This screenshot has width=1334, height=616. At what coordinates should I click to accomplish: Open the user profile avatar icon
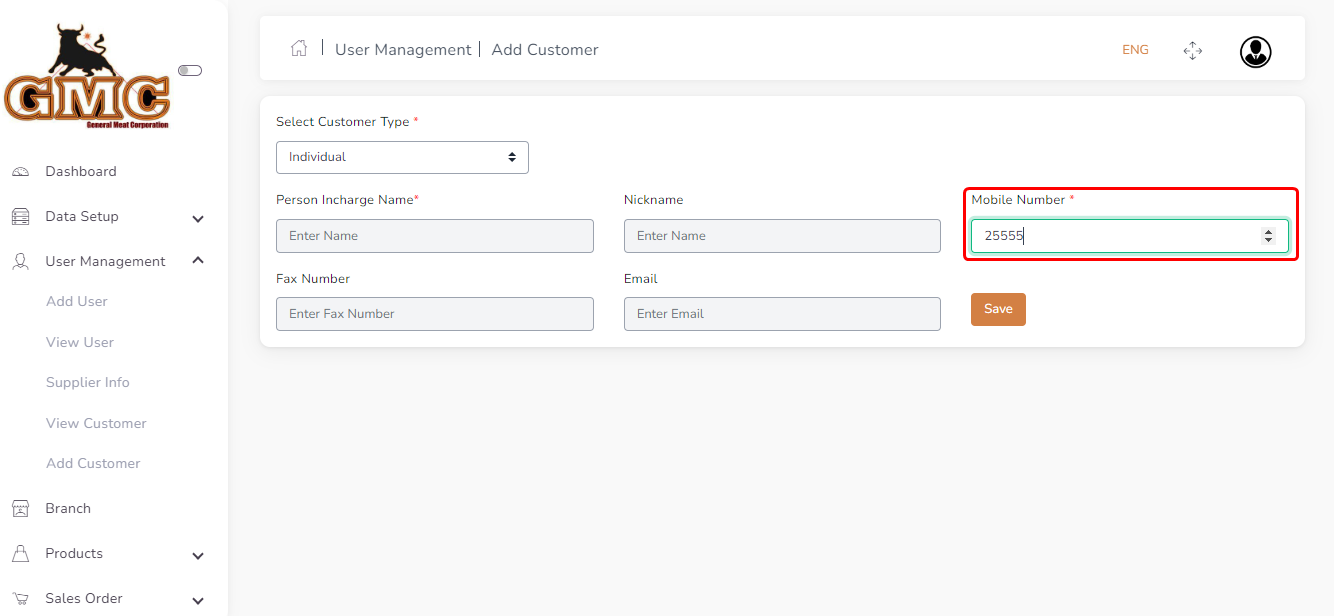point(1255,52)
